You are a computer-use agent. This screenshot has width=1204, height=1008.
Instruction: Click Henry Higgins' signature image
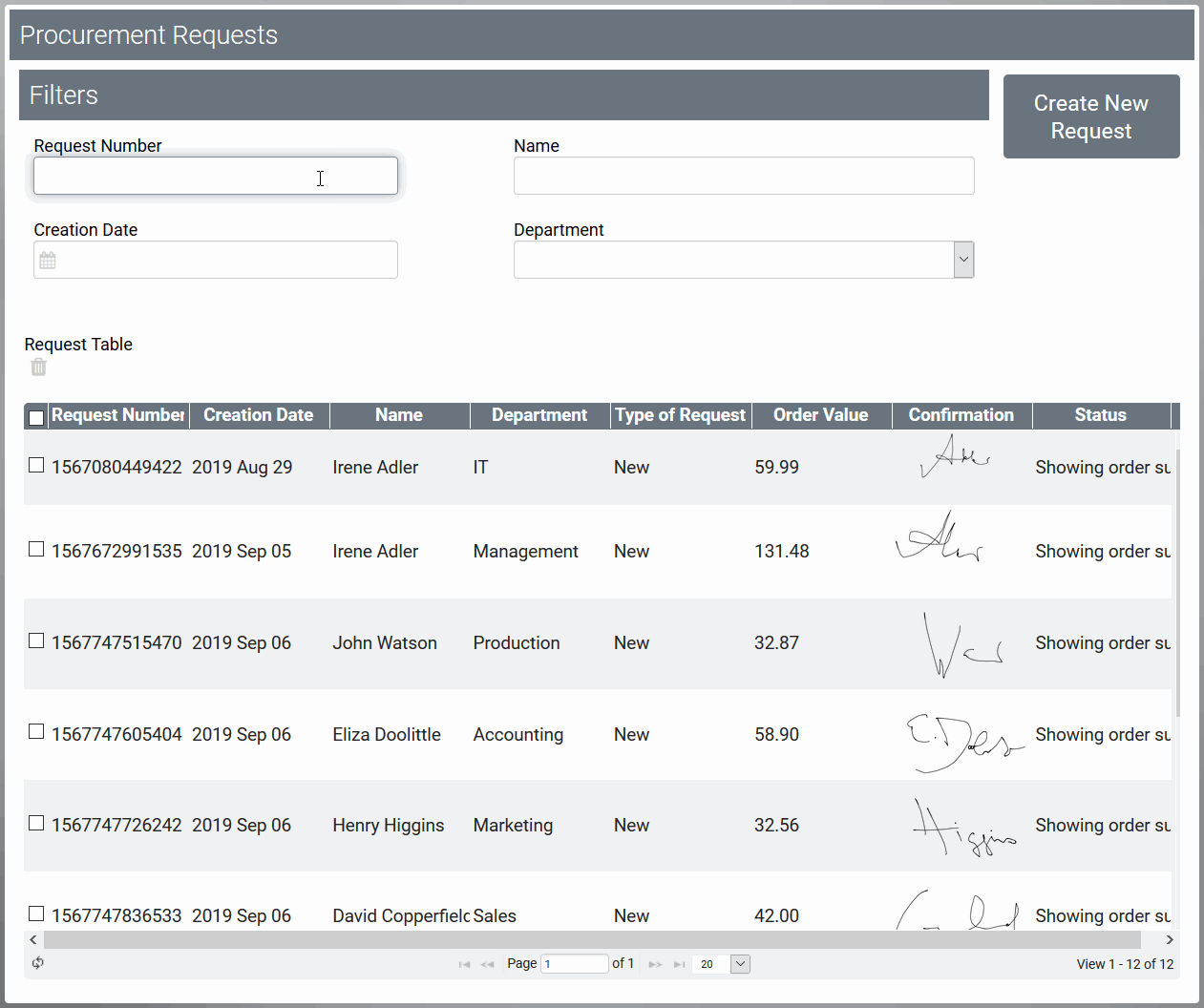click(x=961, y=826)
